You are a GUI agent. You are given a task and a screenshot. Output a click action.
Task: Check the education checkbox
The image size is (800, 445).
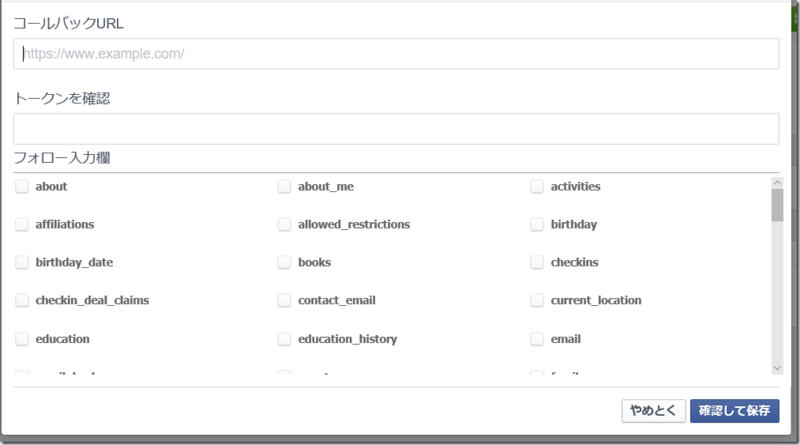22,339
